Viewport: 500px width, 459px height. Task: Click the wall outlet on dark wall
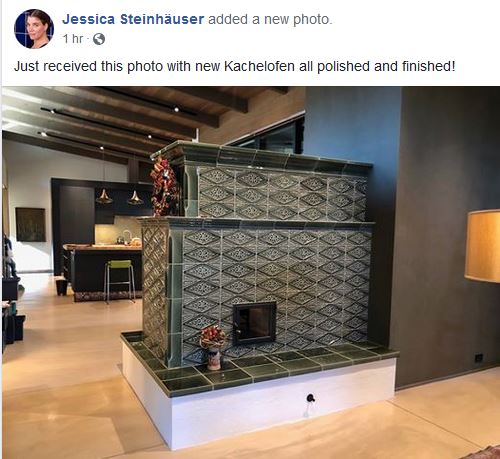click(x=479, y=358)
